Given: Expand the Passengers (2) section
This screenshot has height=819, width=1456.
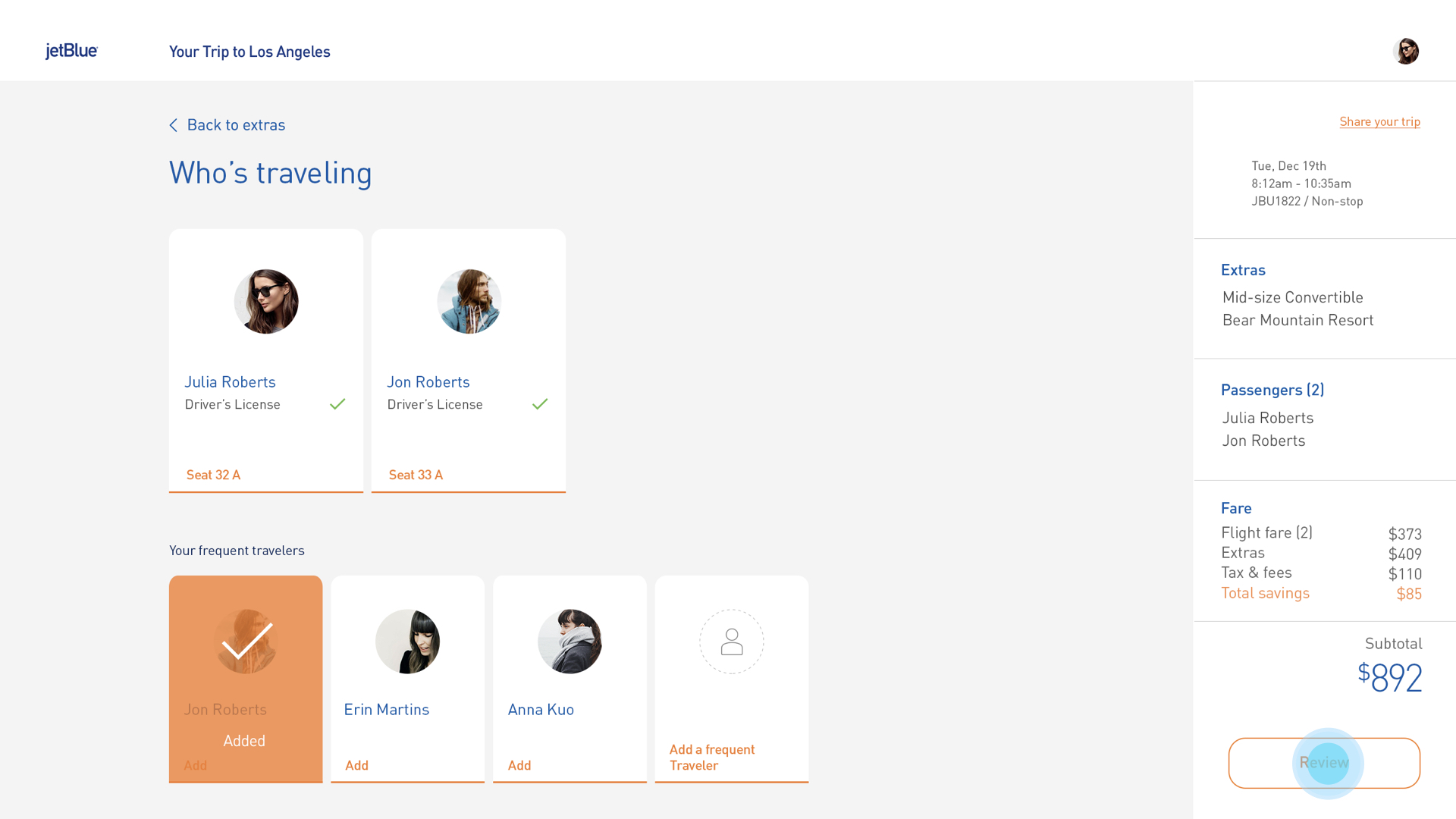Looking at the screenshot, I should [x=1272, y=390].
